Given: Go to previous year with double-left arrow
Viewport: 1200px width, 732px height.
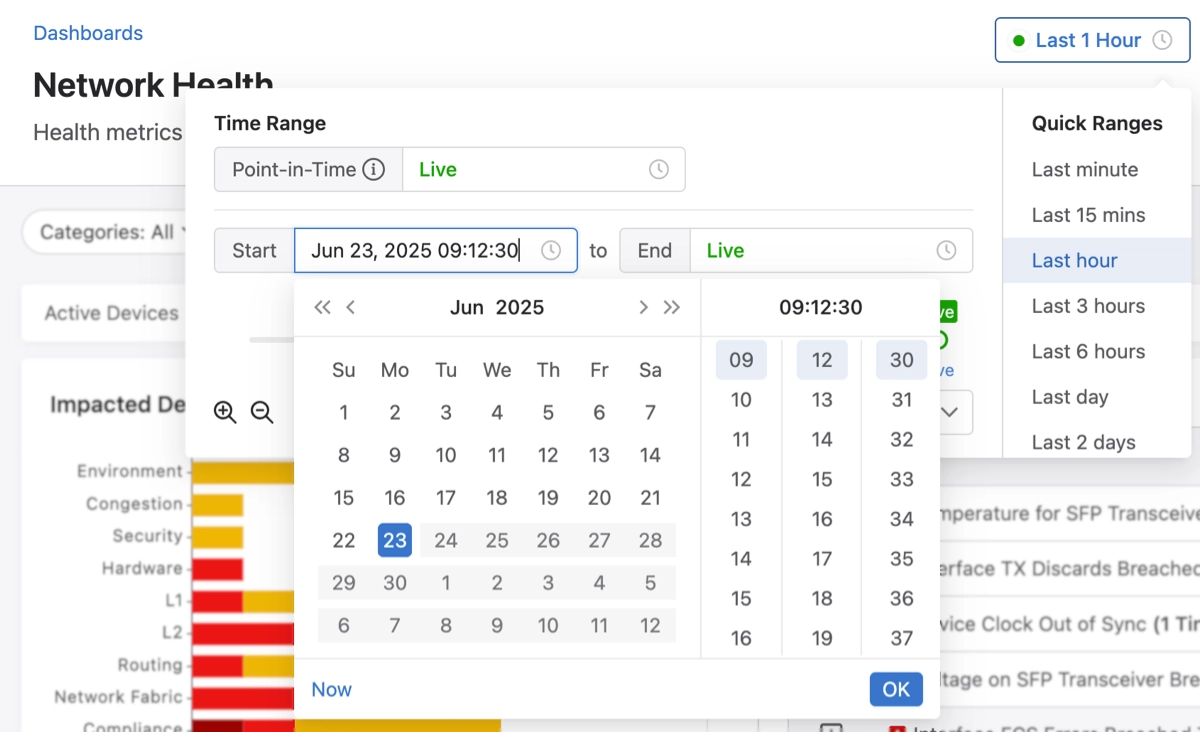Looking at the screenshot, I should tap(322, 307).
